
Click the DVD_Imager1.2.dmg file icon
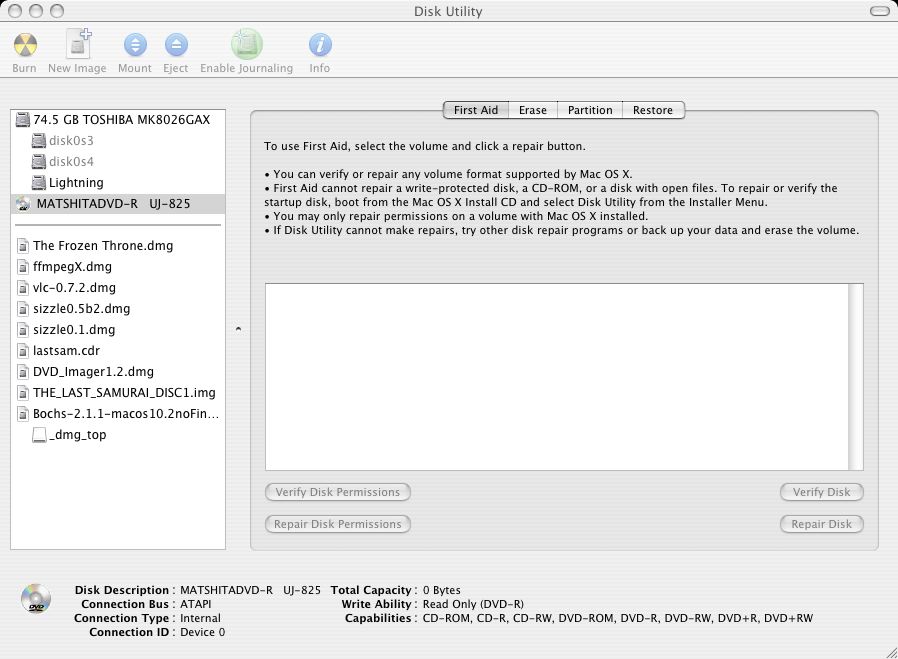tap(23, 372)
